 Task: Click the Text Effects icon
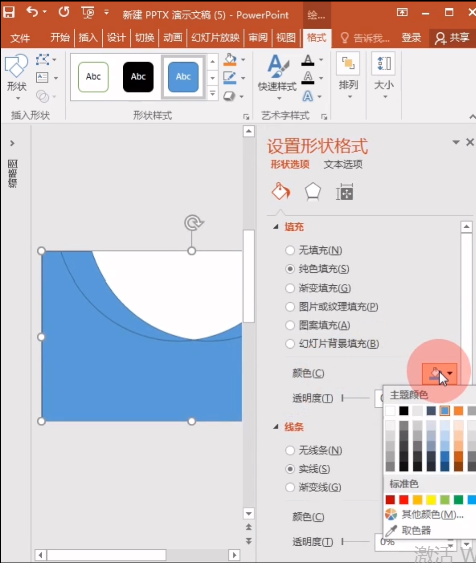point(308,96)
